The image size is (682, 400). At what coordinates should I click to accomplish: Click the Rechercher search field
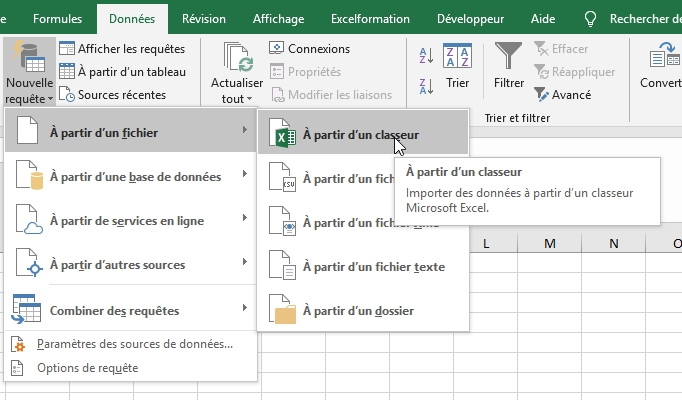tap(645, 19)
